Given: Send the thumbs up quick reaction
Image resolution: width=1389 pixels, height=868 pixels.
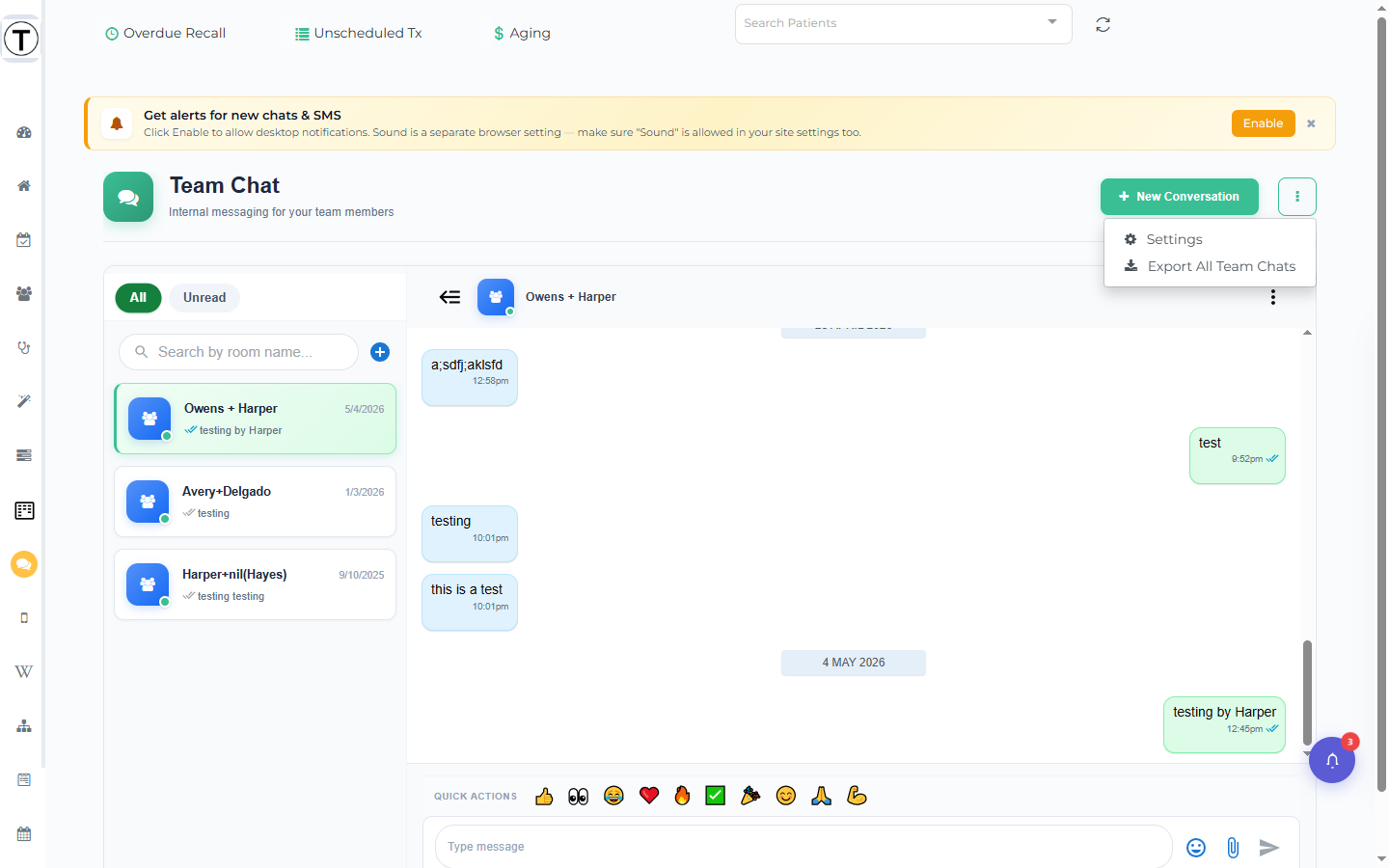Looking at the screenshot, I should [x=544, y=796].
